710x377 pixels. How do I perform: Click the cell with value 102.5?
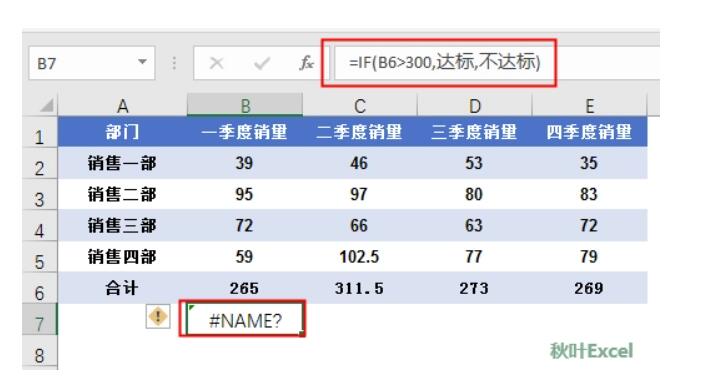[x=359, y=257]
